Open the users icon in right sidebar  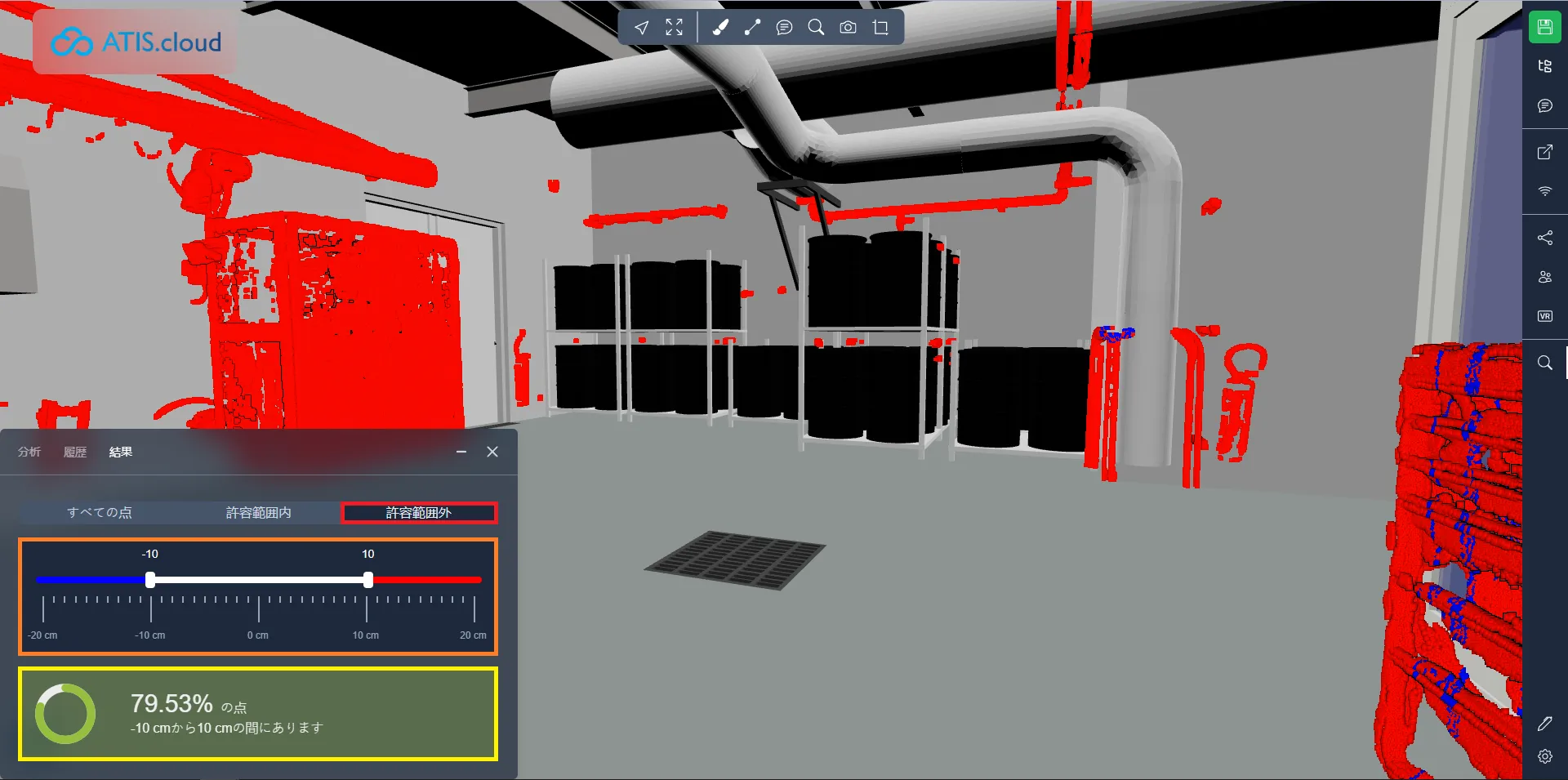(1544, 277)
